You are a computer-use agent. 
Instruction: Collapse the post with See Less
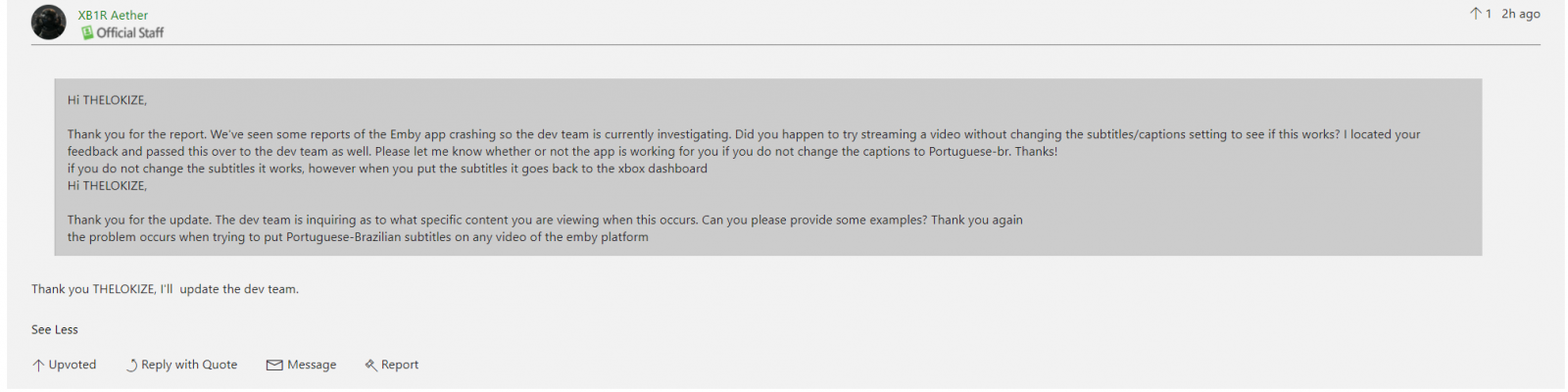click(x=55, y=329)
